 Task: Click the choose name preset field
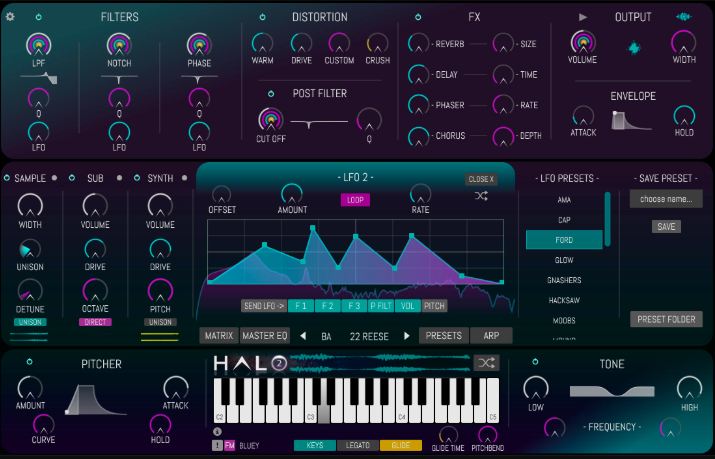click(666, 199)
